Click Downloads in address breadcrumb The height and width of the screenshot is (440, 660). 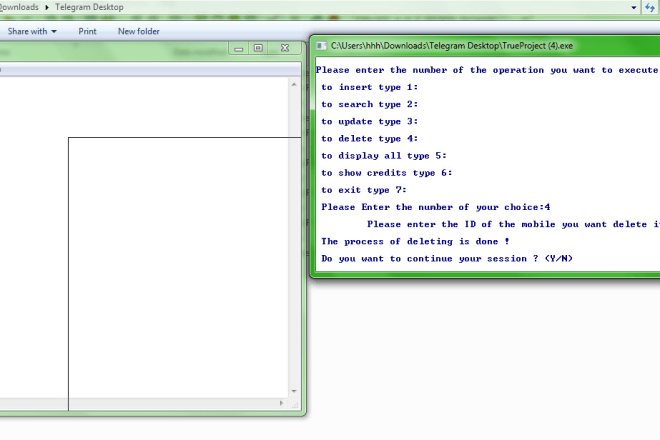tap(19, 7)
